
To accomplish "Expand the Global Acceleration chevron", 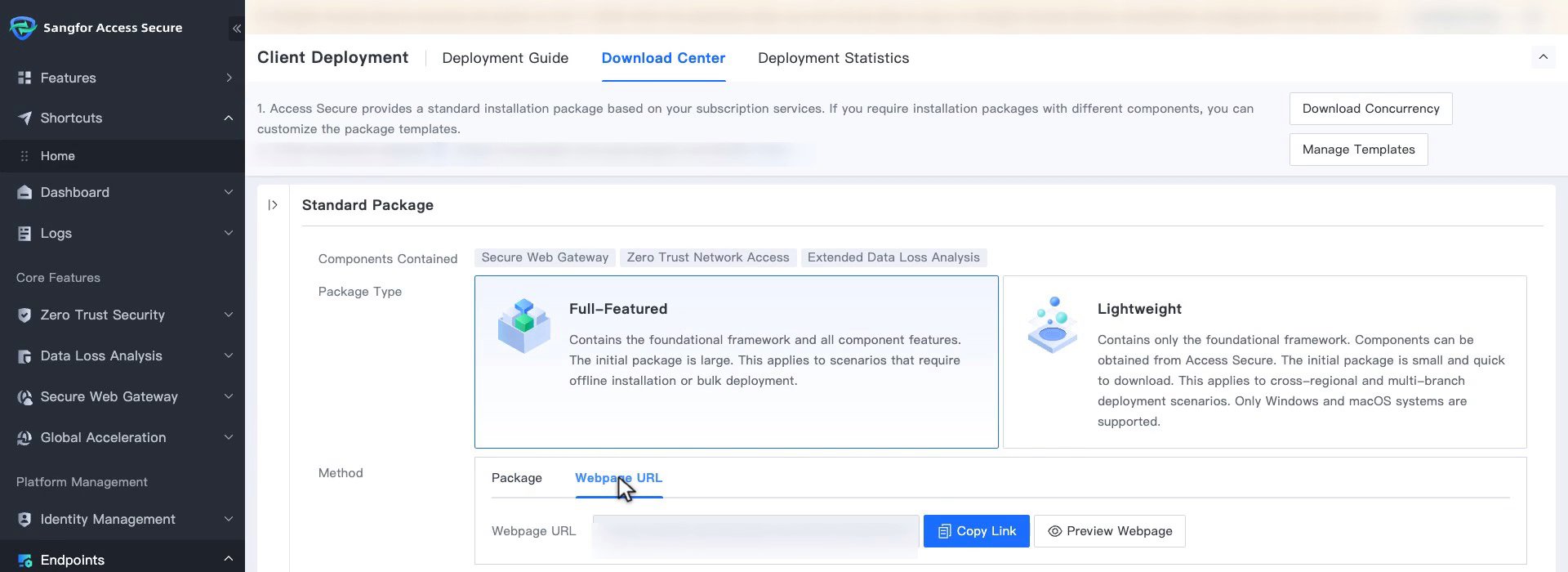I will click(229, 437).
